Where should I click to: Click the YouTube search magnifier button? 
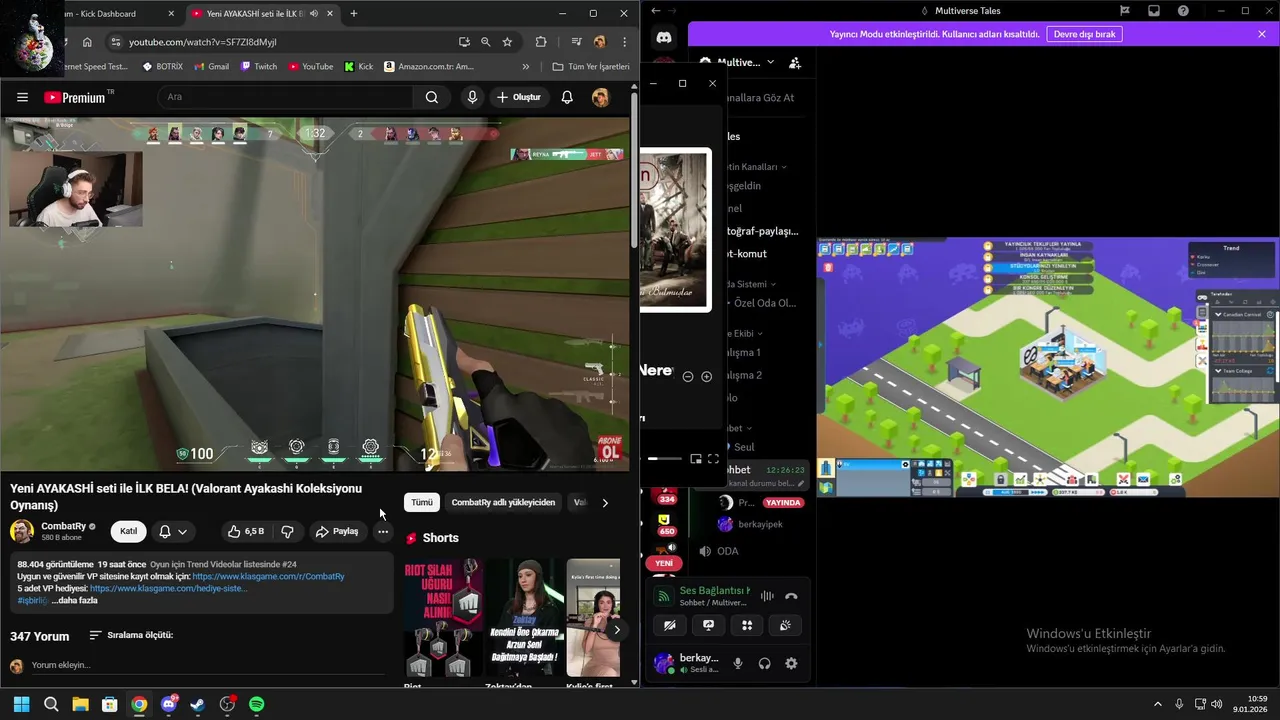(x=431, y=97)
